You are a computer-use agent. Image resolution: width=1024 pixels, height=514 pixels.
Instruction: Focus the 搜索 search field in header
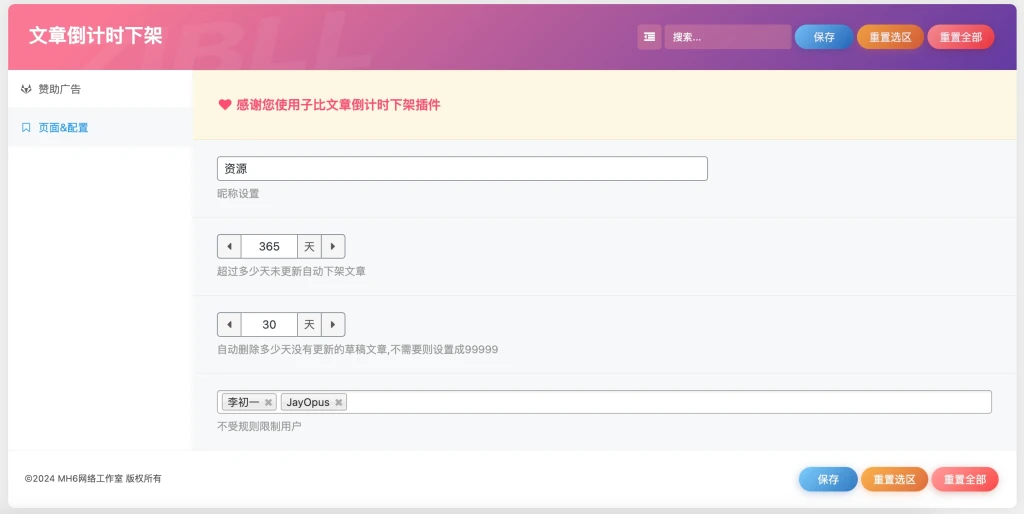727,37
